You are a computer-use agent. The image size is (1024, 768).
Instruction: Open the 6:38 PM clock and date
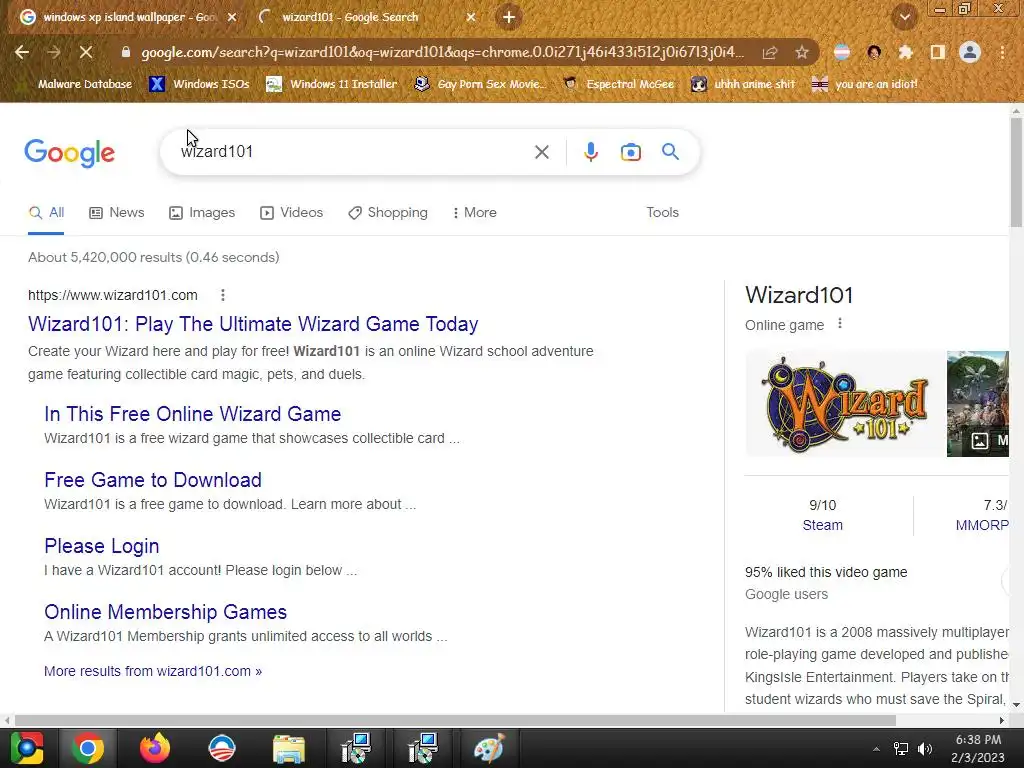pos(978,748)
